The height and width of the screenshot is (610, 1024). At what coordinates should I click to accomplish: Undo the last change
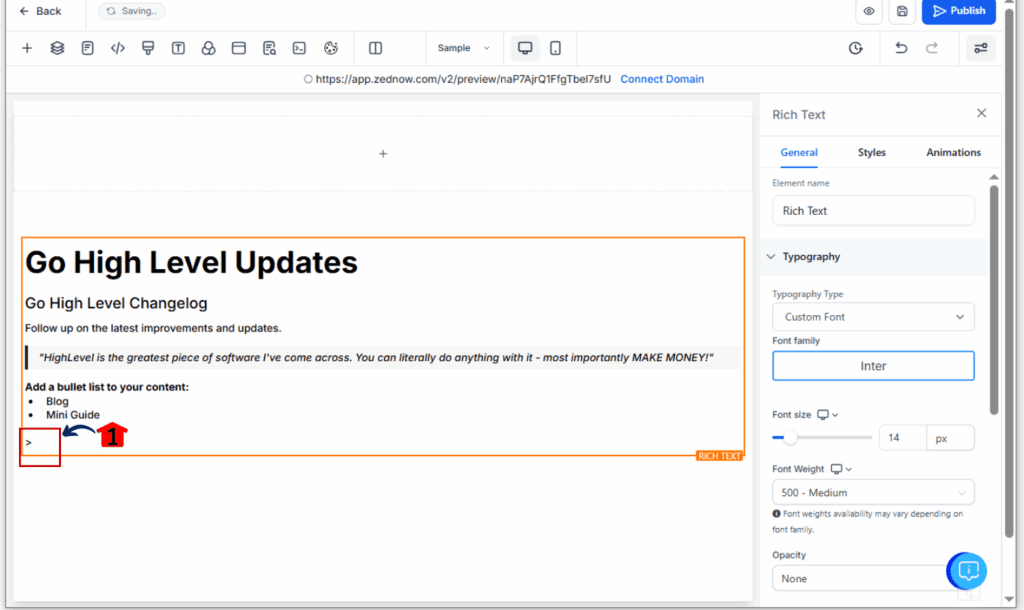(x=901, y=48)
